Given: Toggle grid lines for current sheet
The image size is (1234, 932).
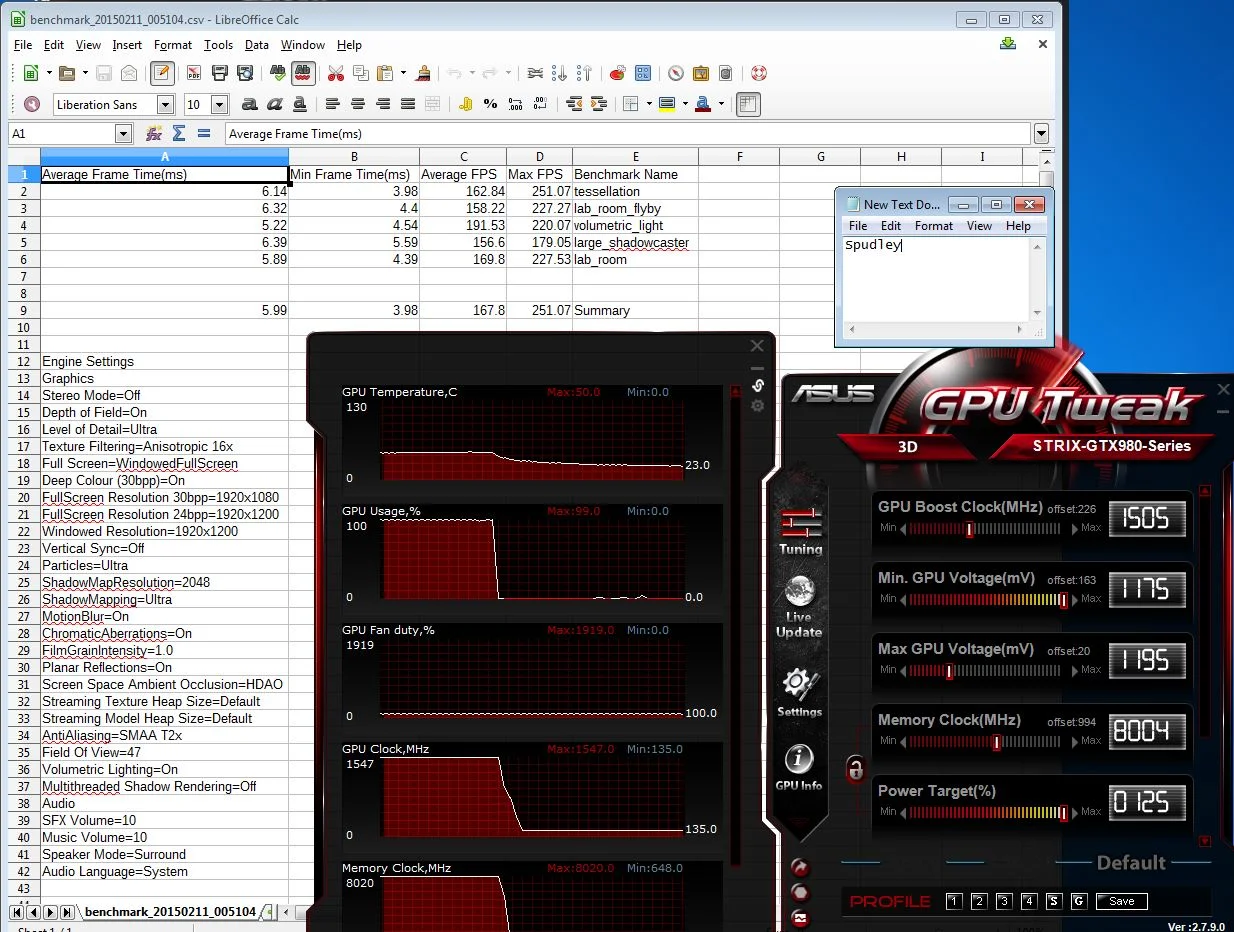Looking at the screenshot, I should click(x=748, y=104).
